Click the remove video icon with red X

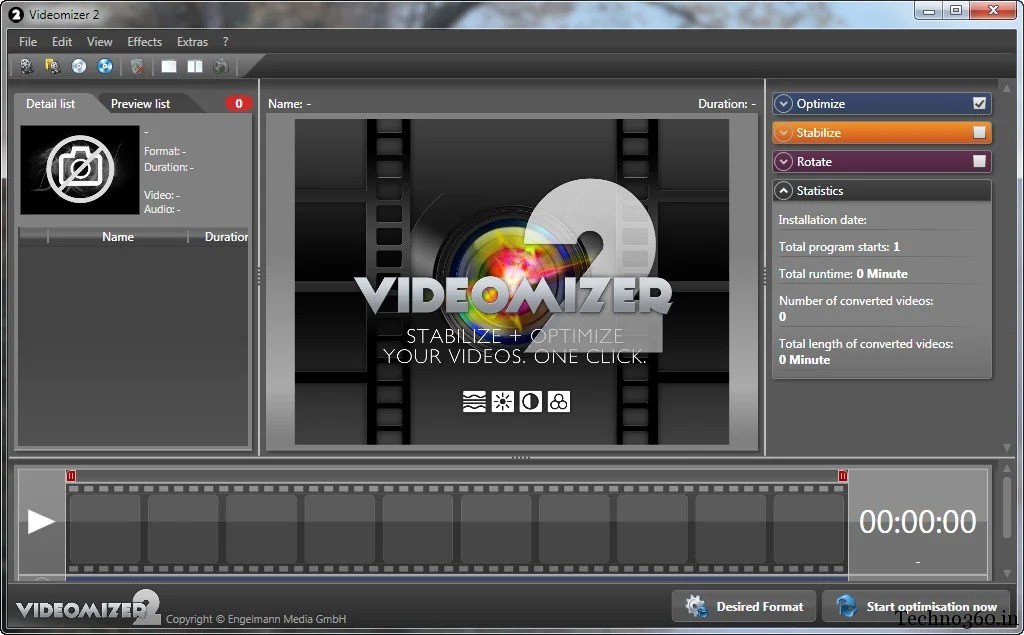point(137,66)
